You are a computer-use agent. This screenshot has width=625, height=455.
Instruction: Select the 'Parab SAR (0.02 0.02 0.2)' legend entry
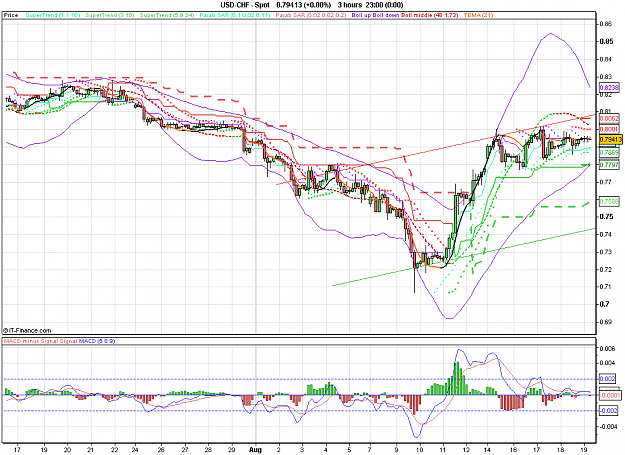tap(311, 15)
